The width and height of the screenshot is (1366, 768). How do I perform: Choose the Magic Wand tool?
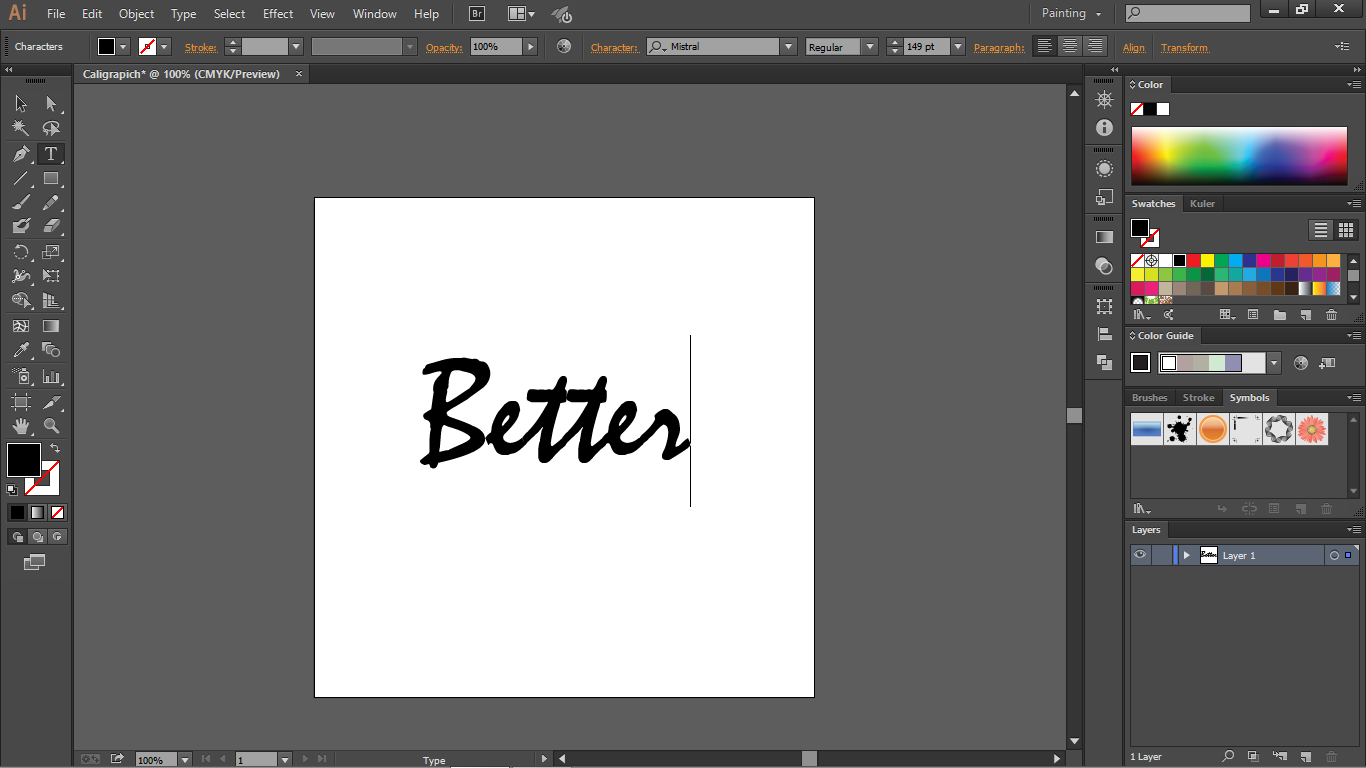tap(21, 129)
